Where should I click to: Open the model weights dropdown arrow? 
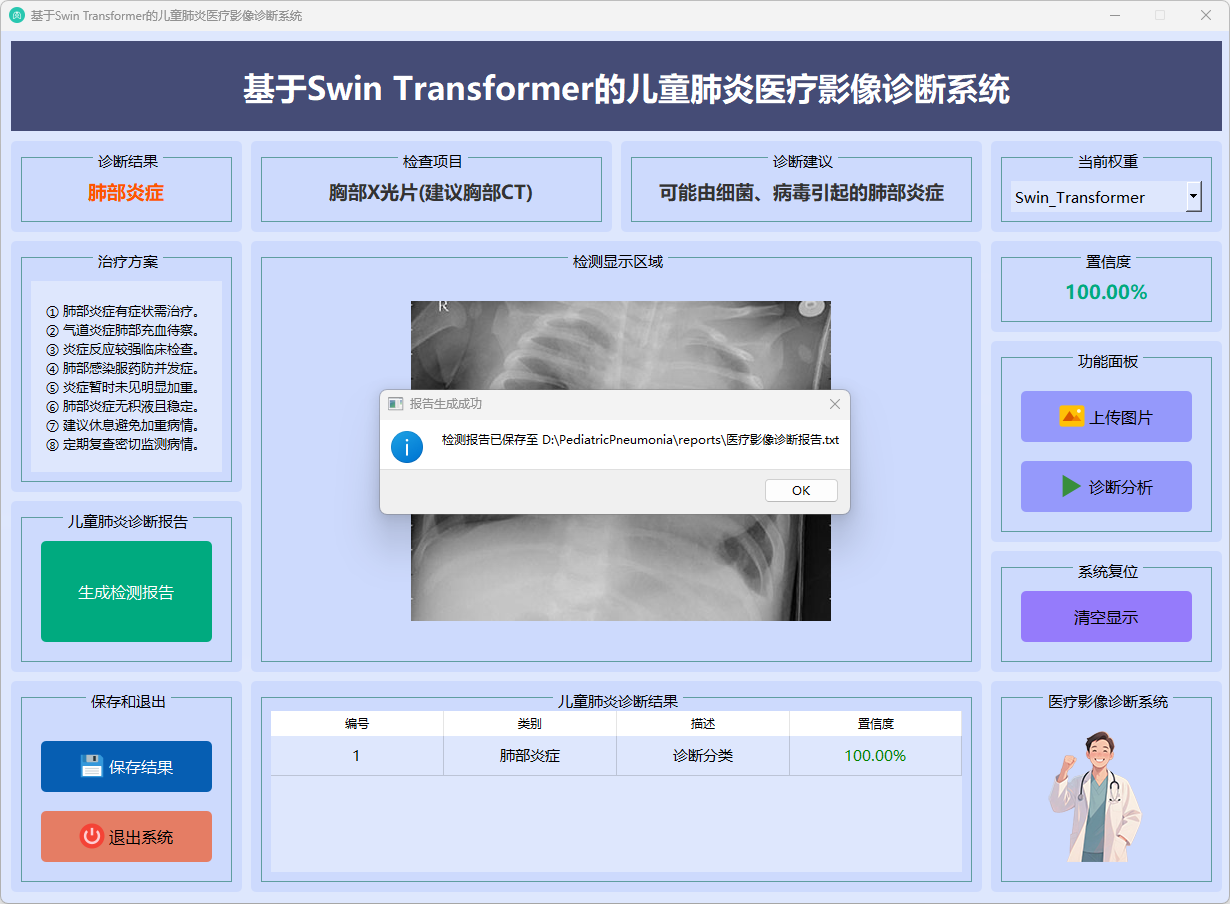1193,197
